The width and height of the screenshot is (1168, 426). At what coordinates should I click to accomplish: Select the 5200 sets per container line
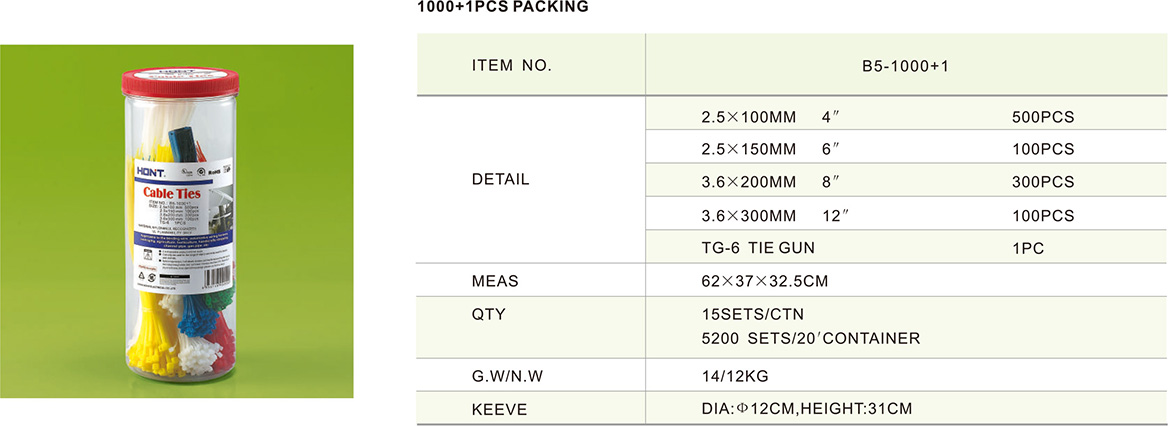click(x=811, y=339)
